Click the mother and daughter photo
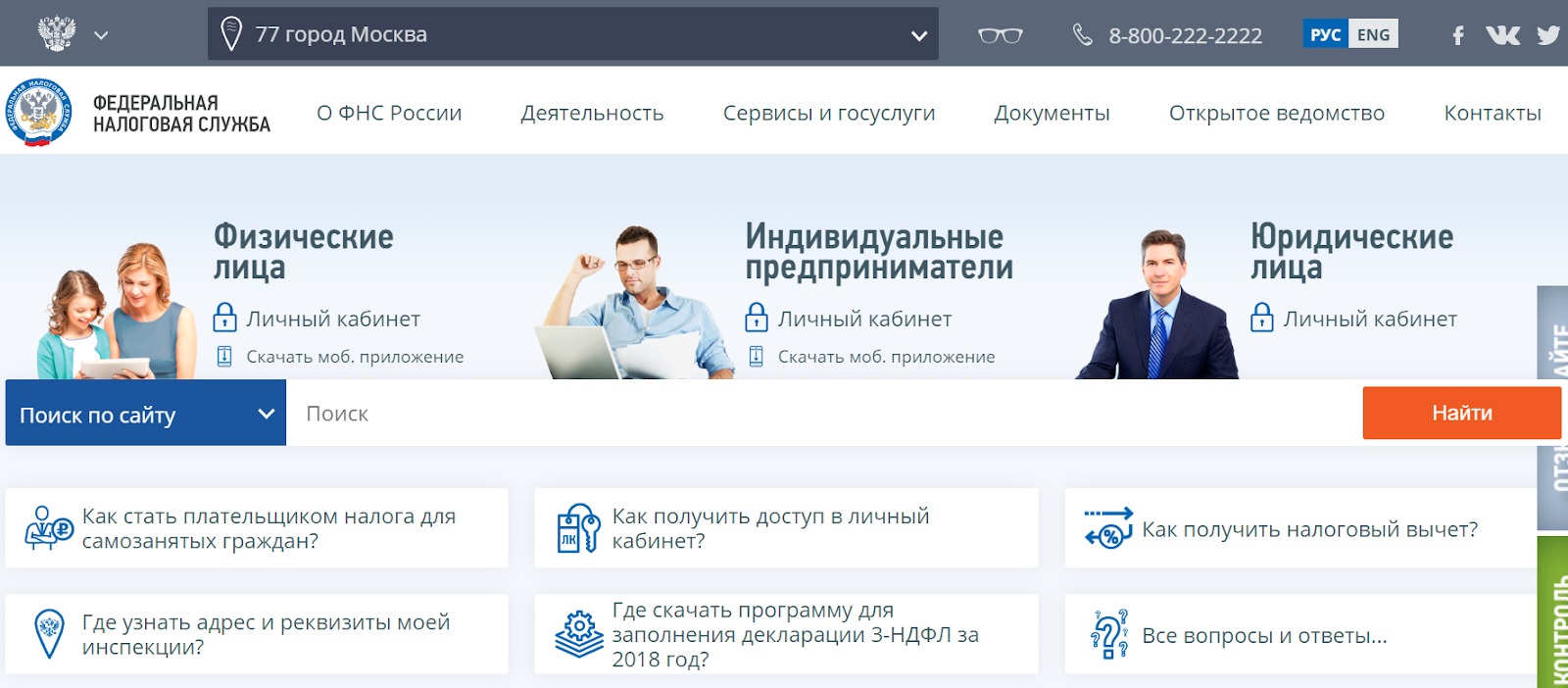 [116, 312]
